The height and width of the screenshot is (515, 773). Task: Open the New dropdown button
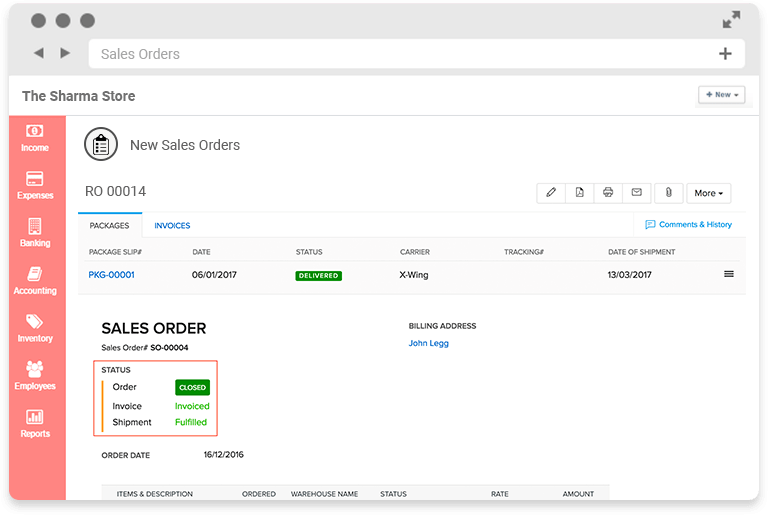point(722,95)
